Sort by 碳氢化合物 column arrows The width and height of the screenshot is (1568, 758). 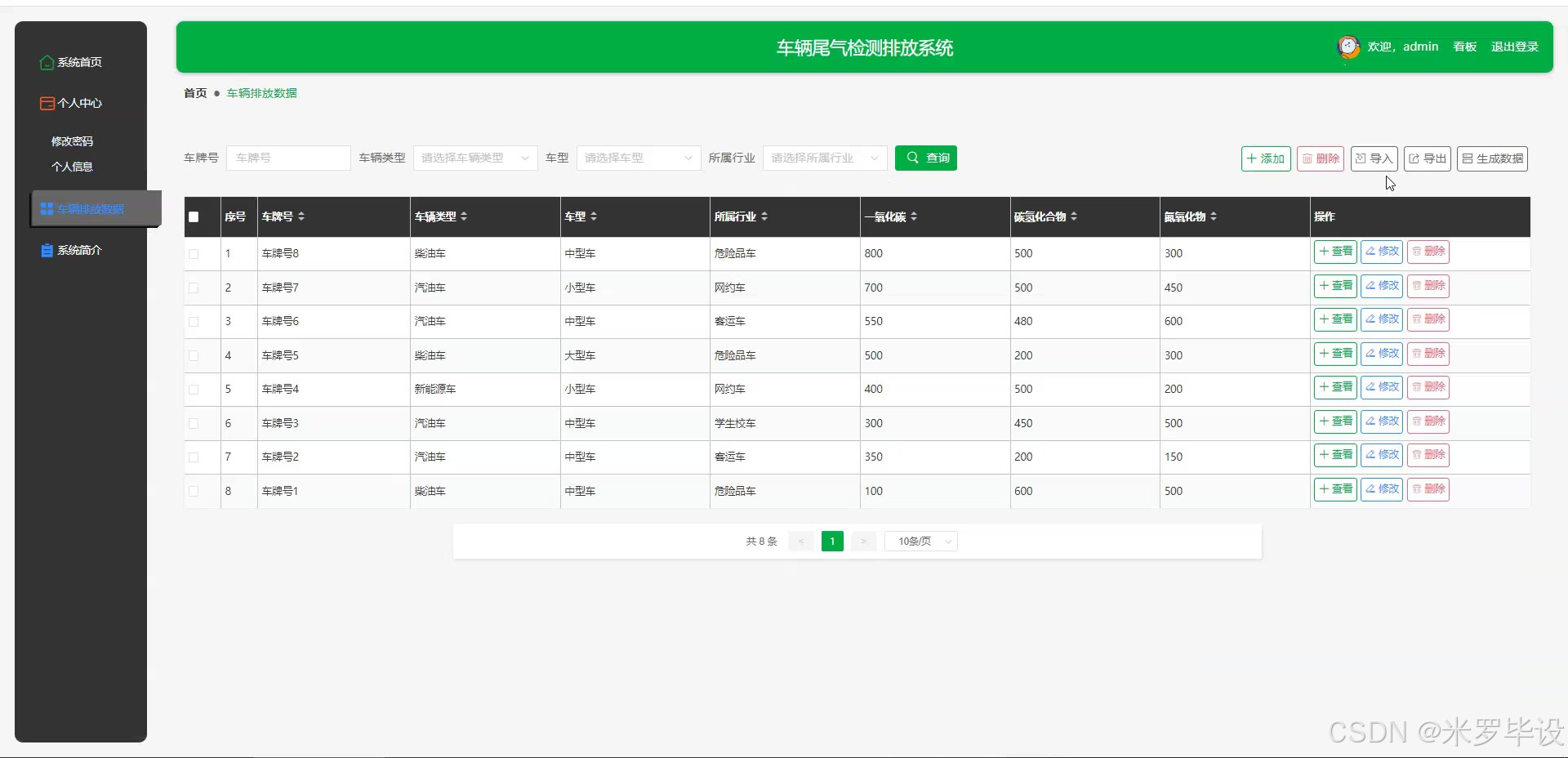pyautogui.click(x=1074, y=216)
